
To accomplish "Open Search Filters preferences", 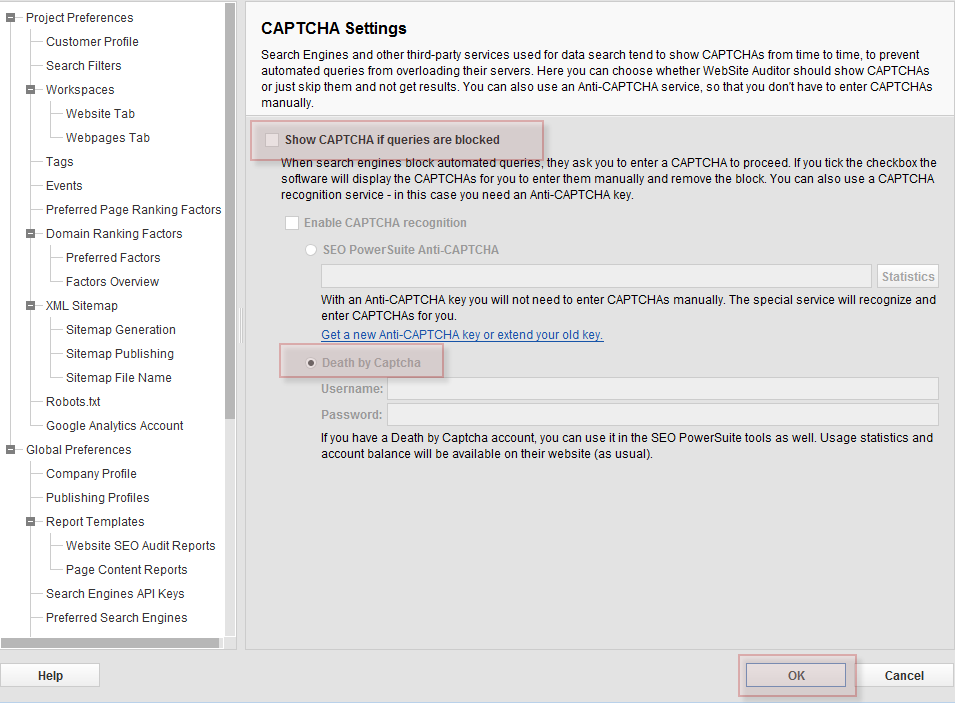I will [x=83, y=65].
